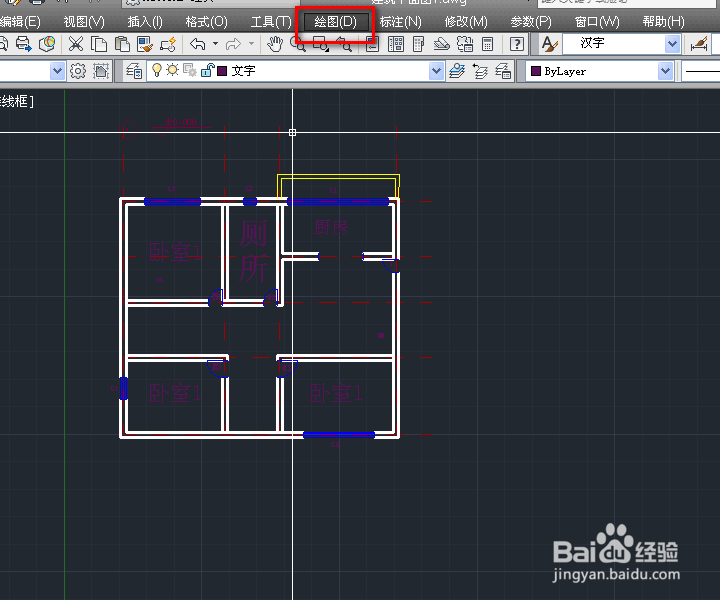The image size is (720, 600).
Task: Click the Undo arrow
Action: pos(197,45)
